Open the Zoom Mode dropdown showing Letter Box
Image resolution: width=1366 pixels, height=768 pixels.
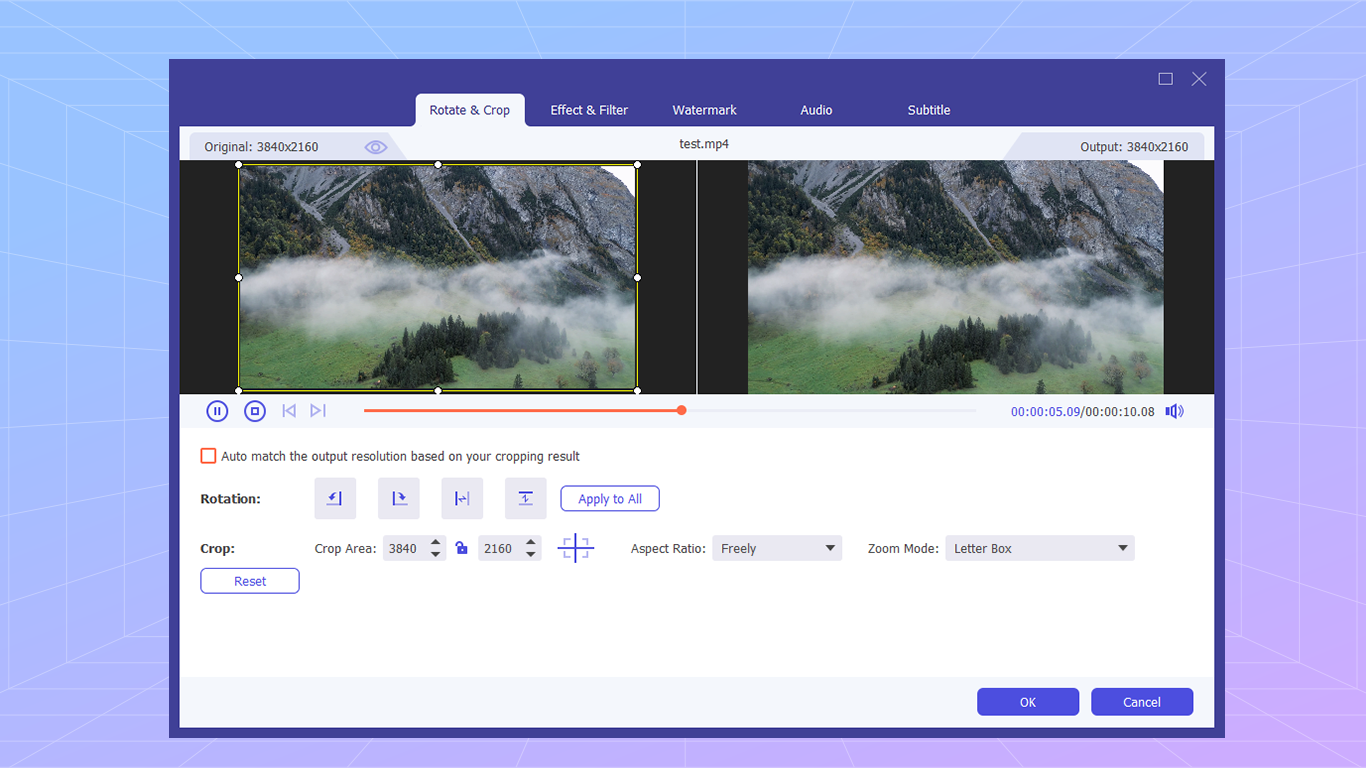coord(1039,548)
